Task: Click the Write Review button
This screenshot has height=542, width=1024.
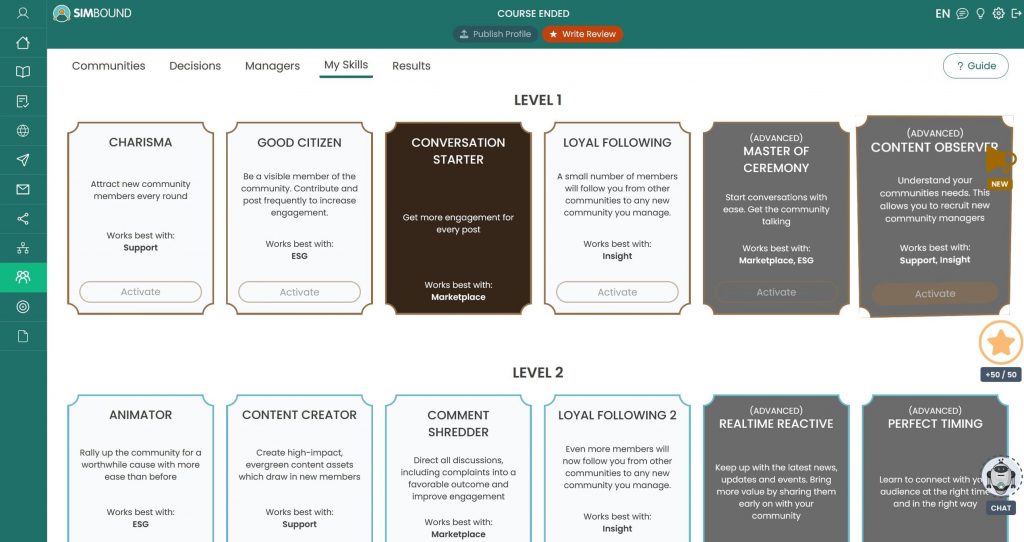Action: pyautogui.click(x=582, y=34)
